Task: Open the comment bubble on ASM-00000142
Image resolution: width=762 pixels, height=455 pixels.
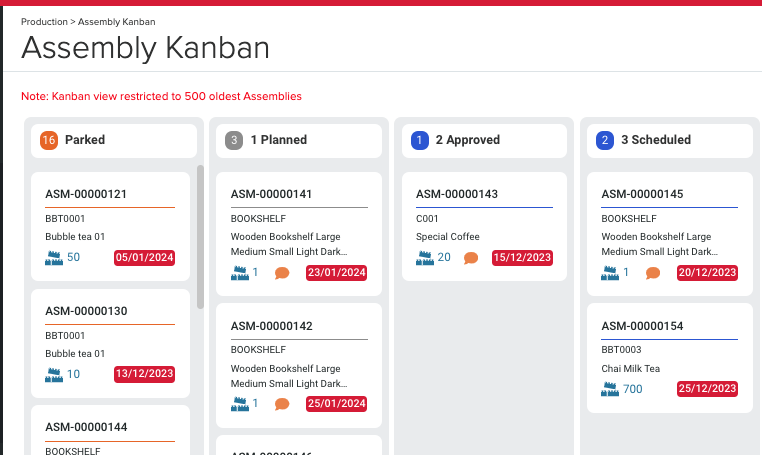Action: pyautogui.click(x=282, y=404)
